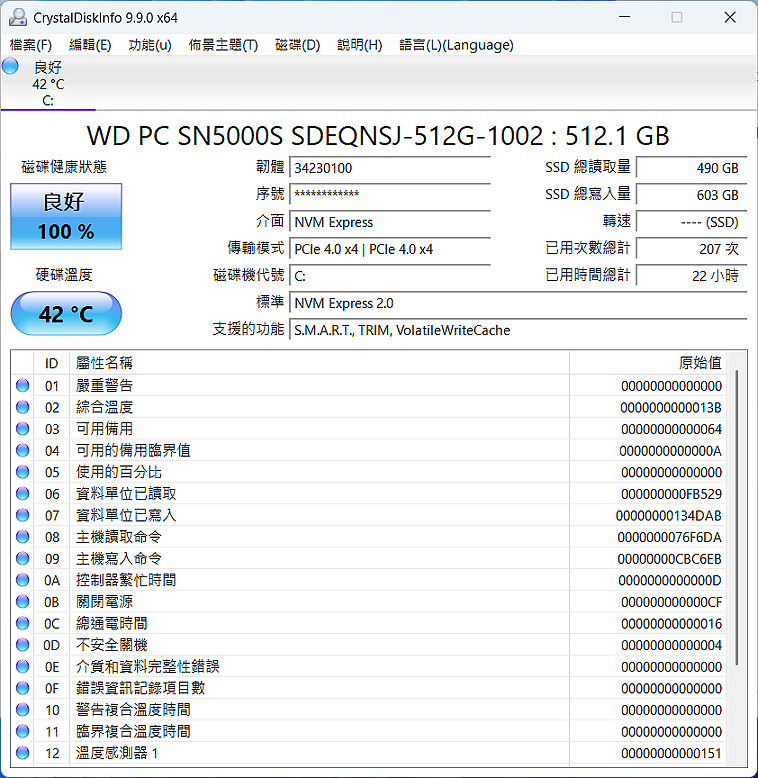Click status orb for 資料單位已寫入 row
This screenshot has height=778, width=758.
point(22,516)
